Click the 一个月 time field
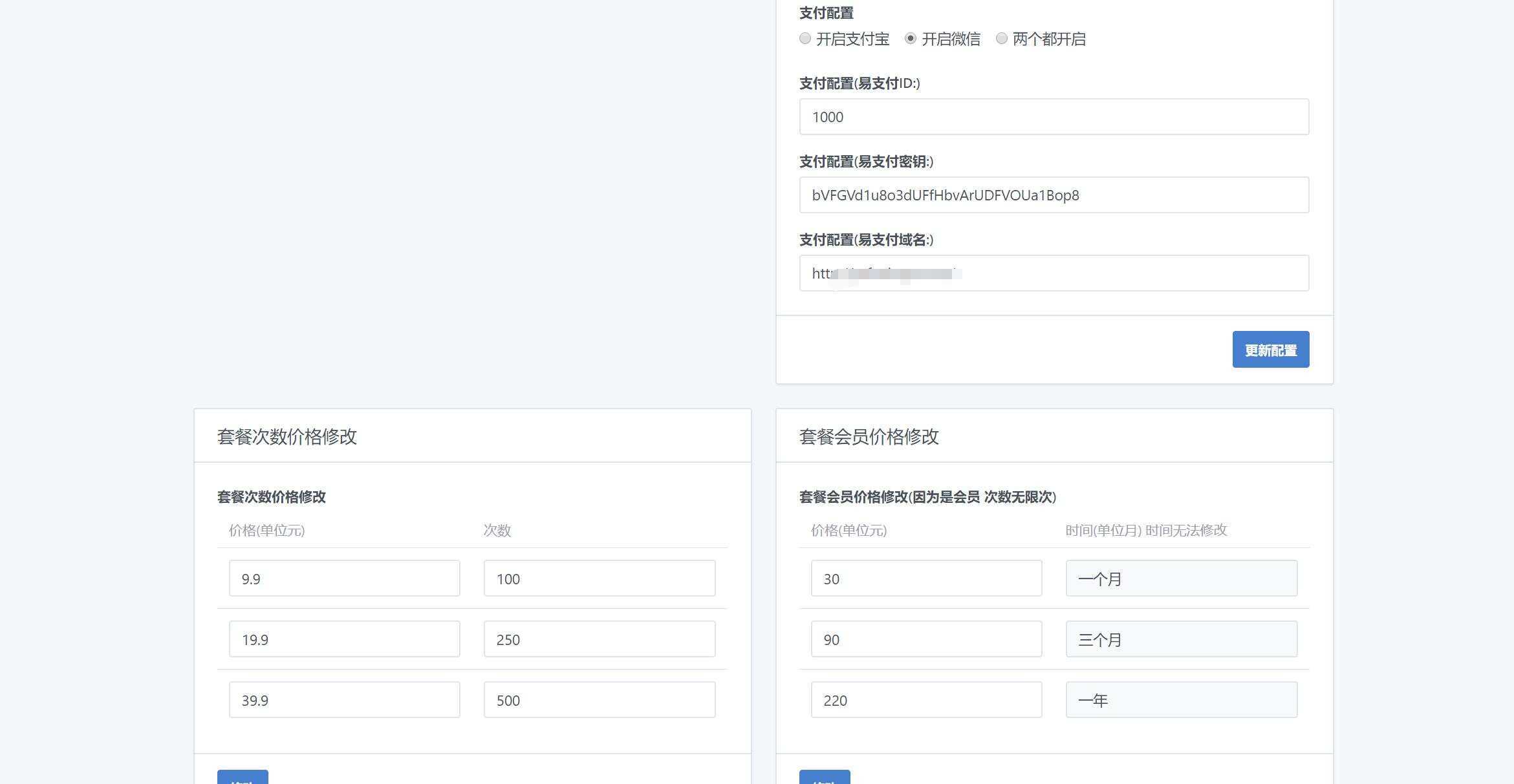The image size is (1514, 784). pyautogui.click(x=1181, y=578)
